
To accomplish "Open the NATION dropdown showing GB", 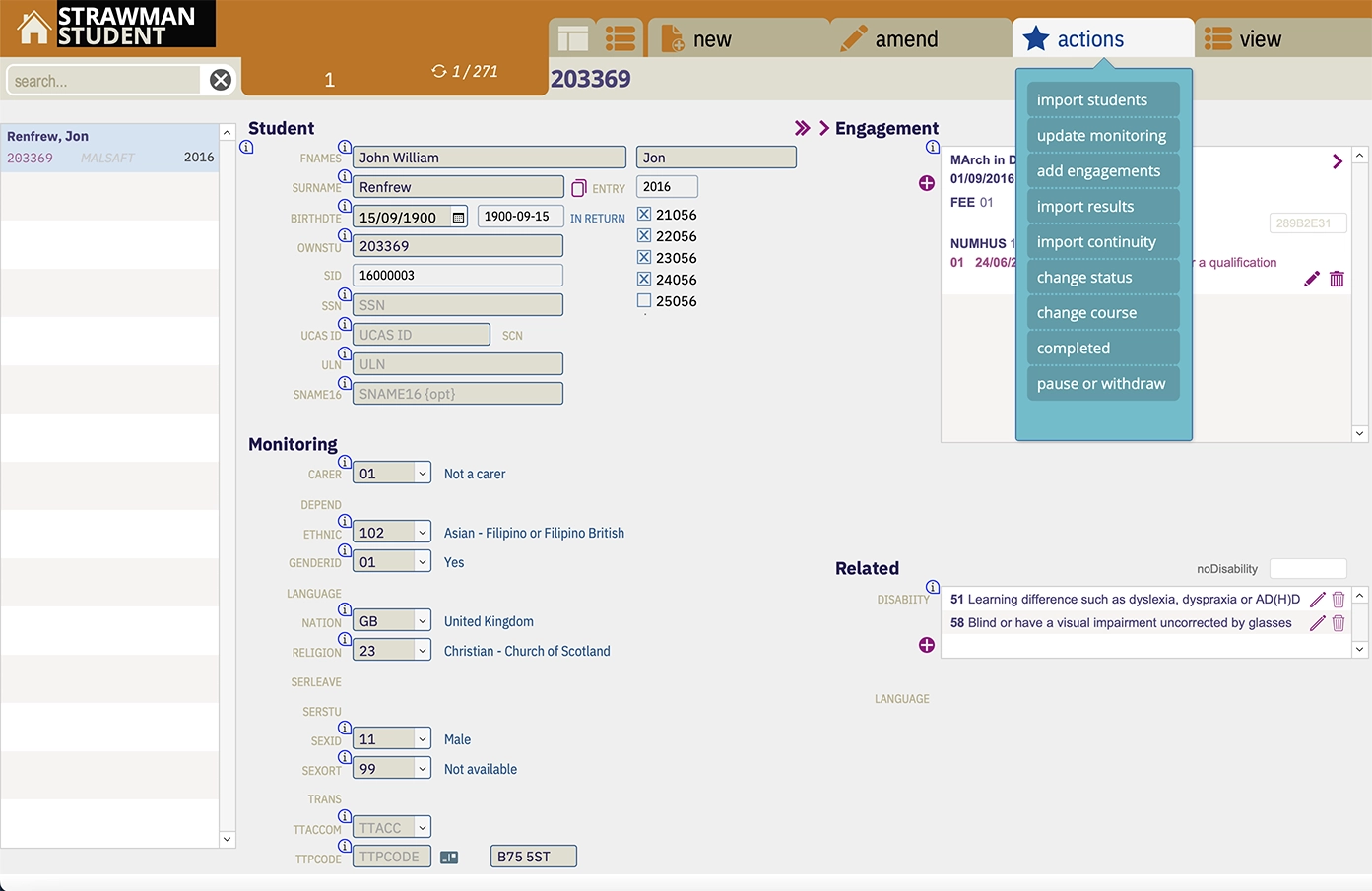I will (392, 621).
